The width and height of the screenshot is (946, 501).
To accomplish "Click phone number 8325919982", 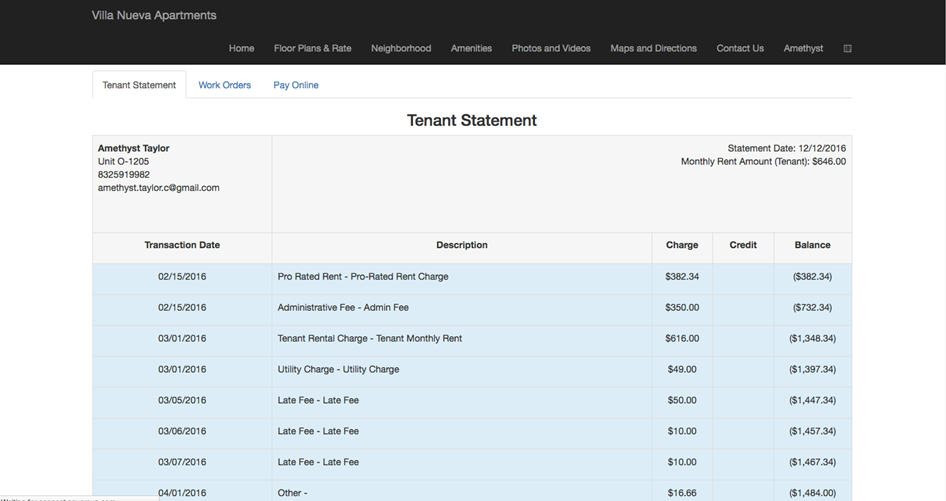I will [124, 174].
